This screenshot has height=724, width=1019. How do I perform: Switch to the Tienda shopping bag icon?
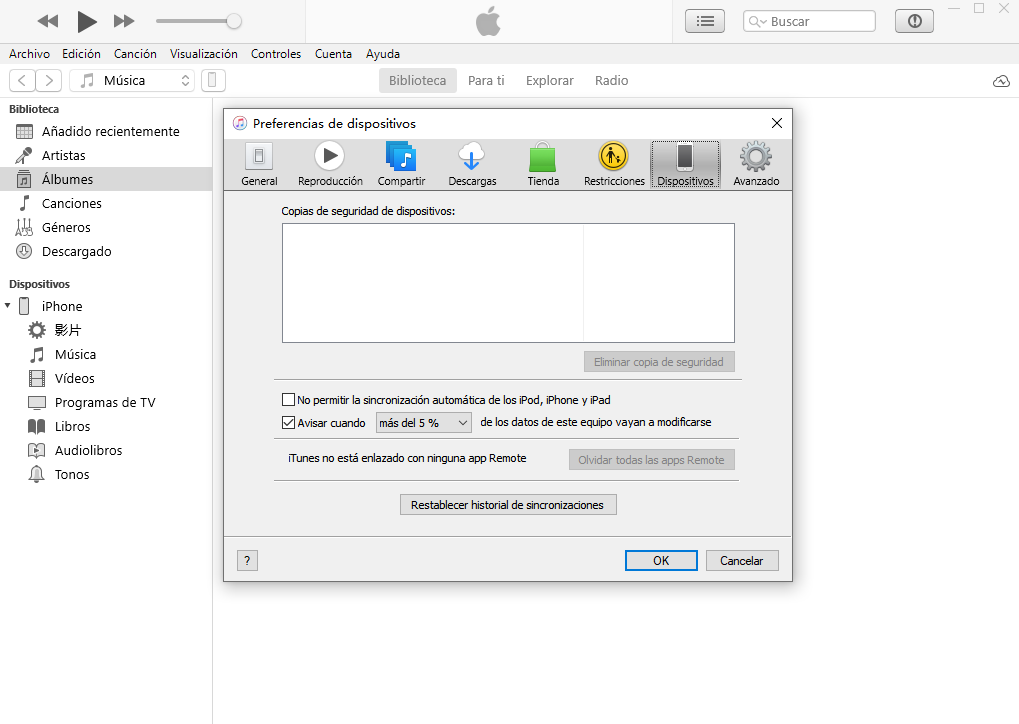point(543,156)
